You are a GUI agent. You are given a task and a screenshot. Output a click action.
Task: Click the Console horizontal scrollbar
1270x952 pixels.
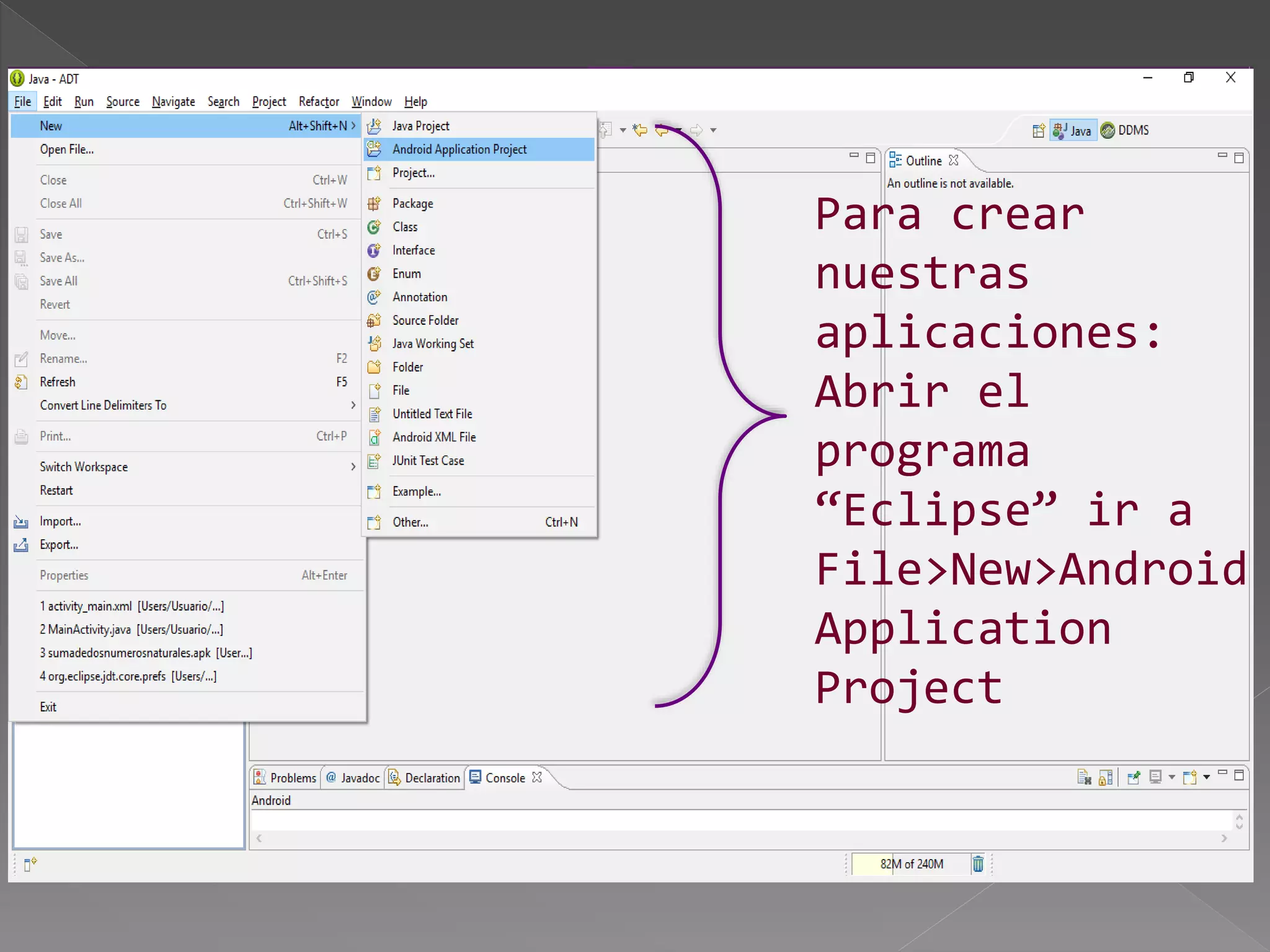coord(742,839)
